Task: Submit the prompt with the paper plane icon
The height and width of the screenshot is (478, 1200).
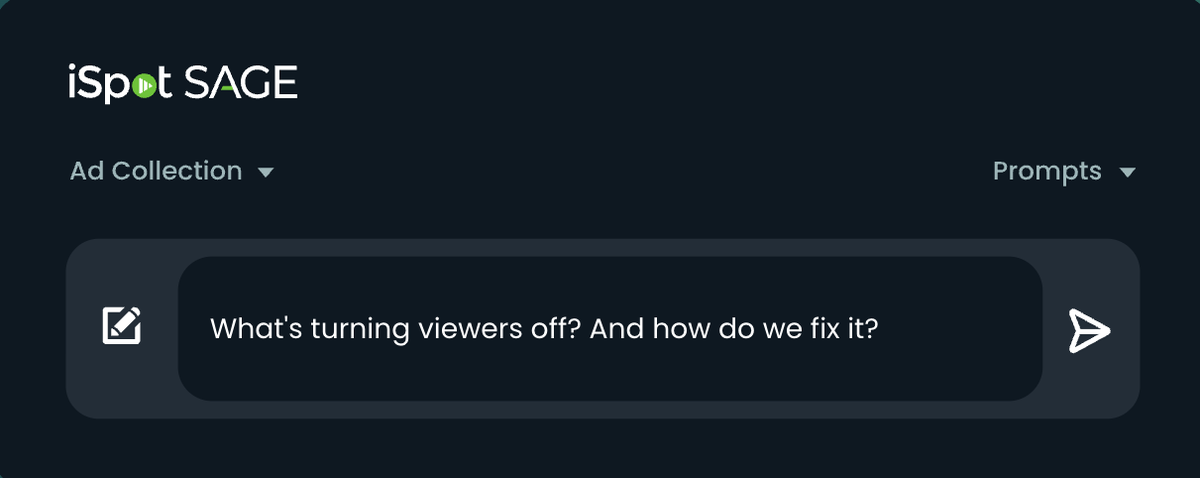Action: [1089, 330]
